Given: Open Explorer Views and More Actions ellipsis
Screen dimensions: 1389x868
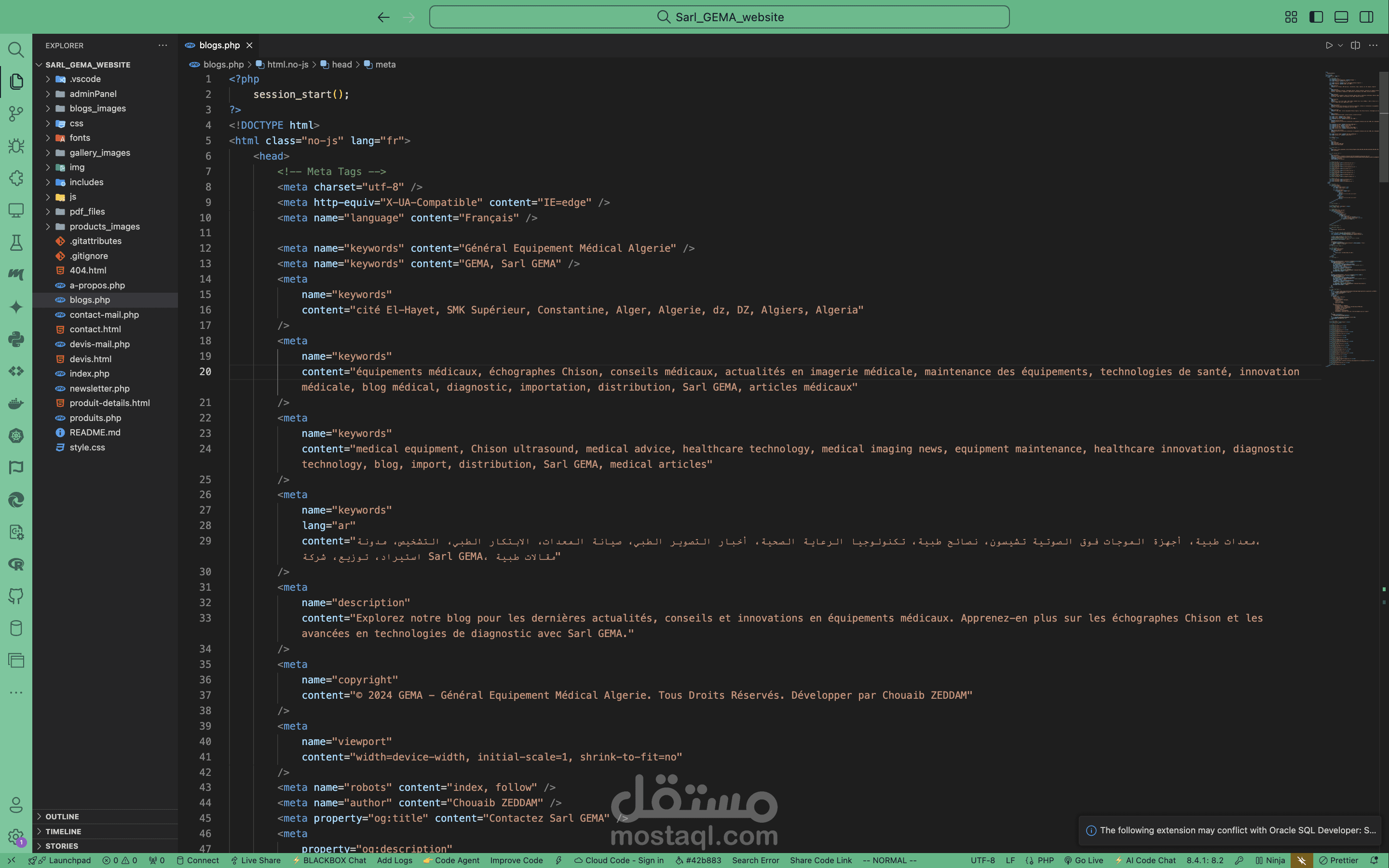Looking at the screenshot, I should point(163,45).
